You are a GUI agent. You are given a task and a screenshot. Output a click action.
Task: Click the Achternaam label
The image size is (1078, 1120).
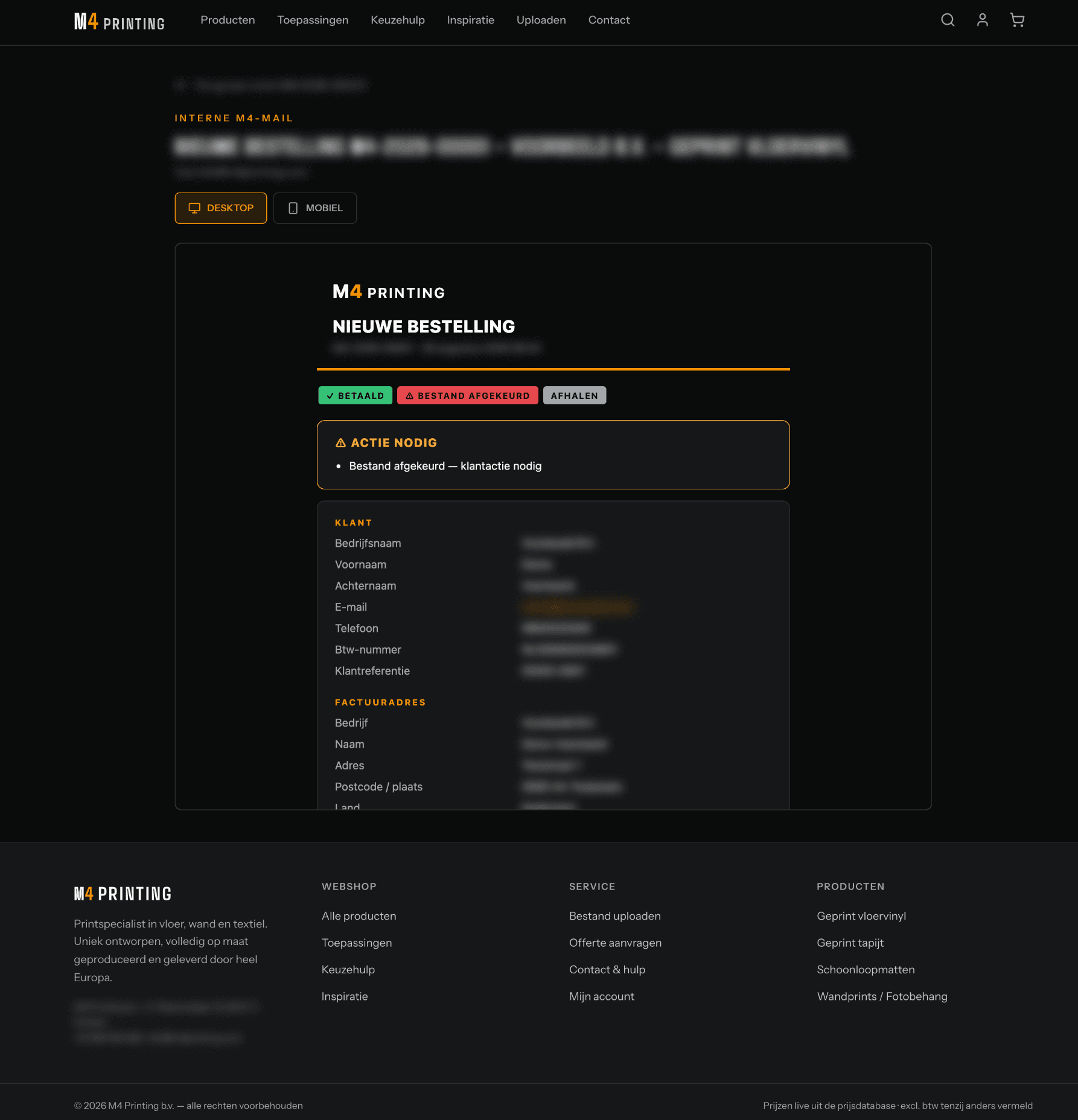(366, 586)
